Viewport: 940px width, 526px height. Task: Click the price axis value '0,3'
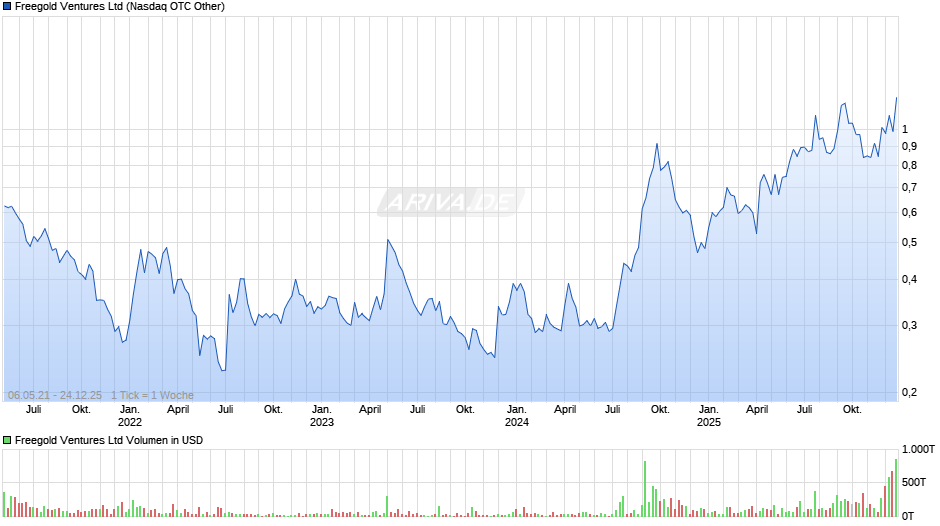click(909, 326)
